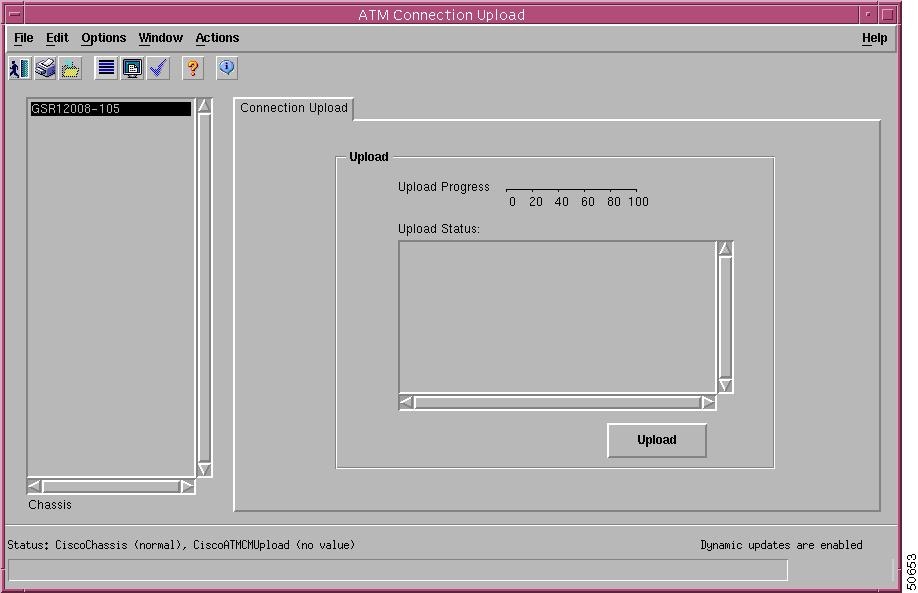Select the Connection Upload tab
This screenshot has width=918, height=593.
pos(294,108)
